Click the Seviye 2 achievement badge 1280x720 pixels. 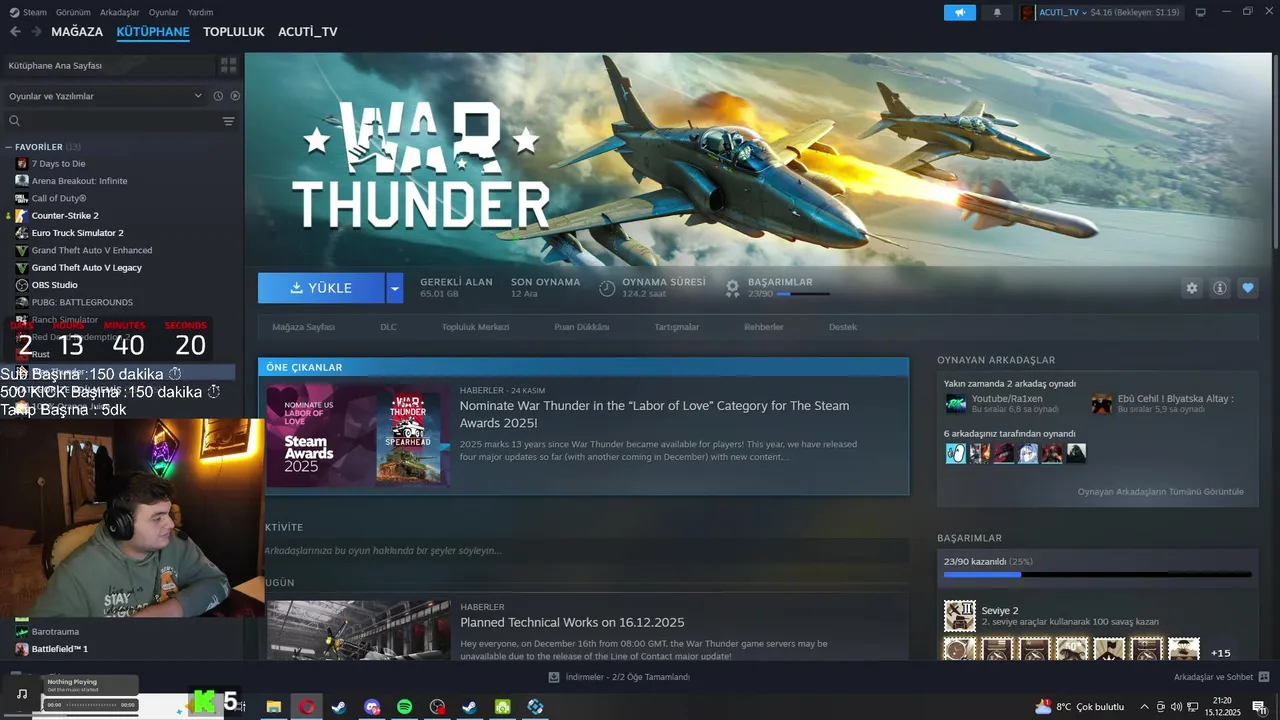coord(959,616)
